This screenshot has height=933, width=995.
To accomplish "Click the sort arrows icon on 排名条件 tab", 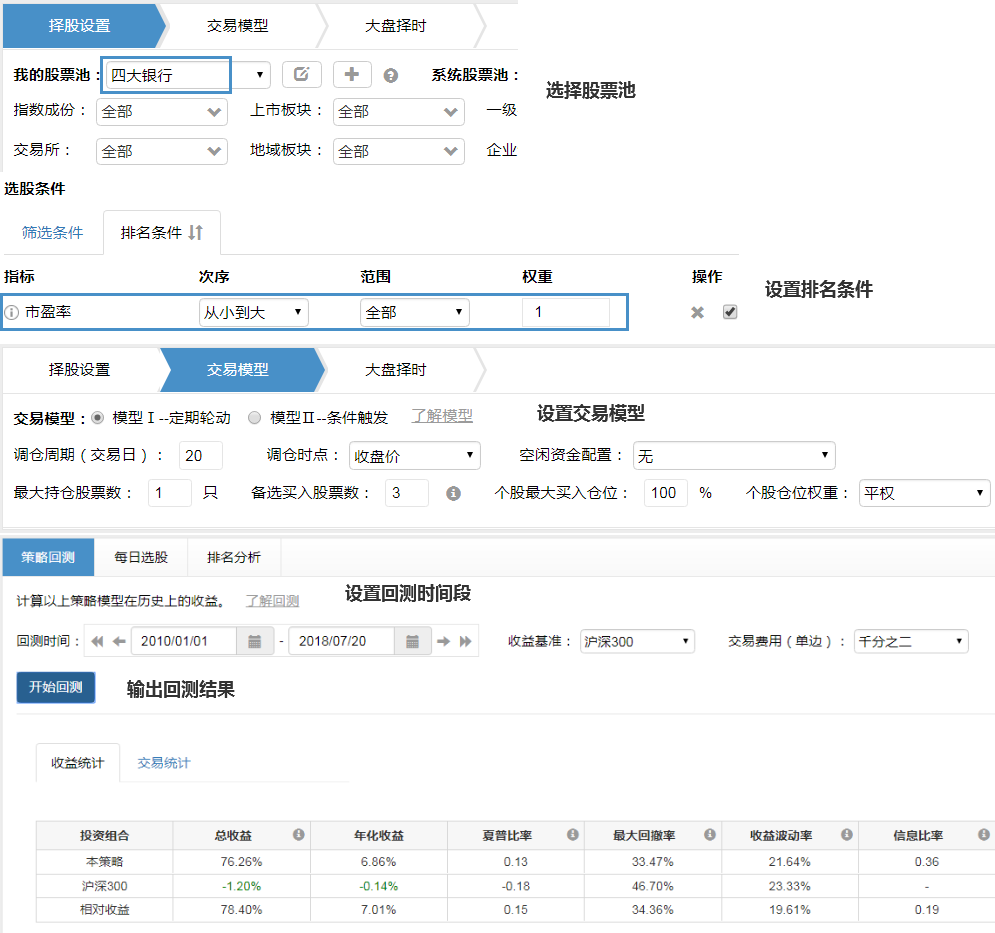I will 195,233.
